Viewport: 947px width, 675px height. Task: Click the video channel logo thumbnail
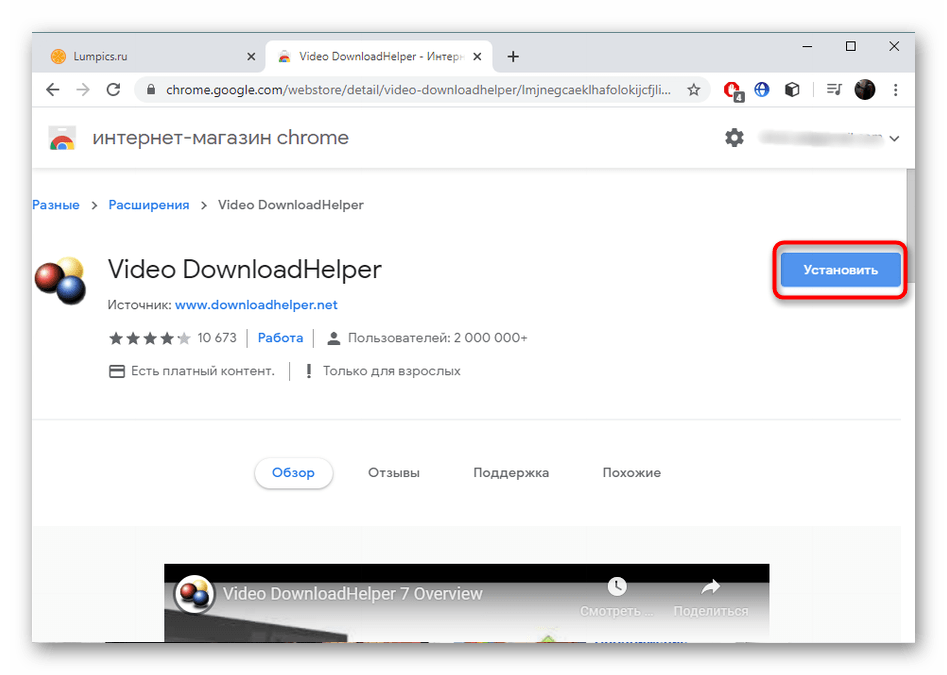[194, 594]
